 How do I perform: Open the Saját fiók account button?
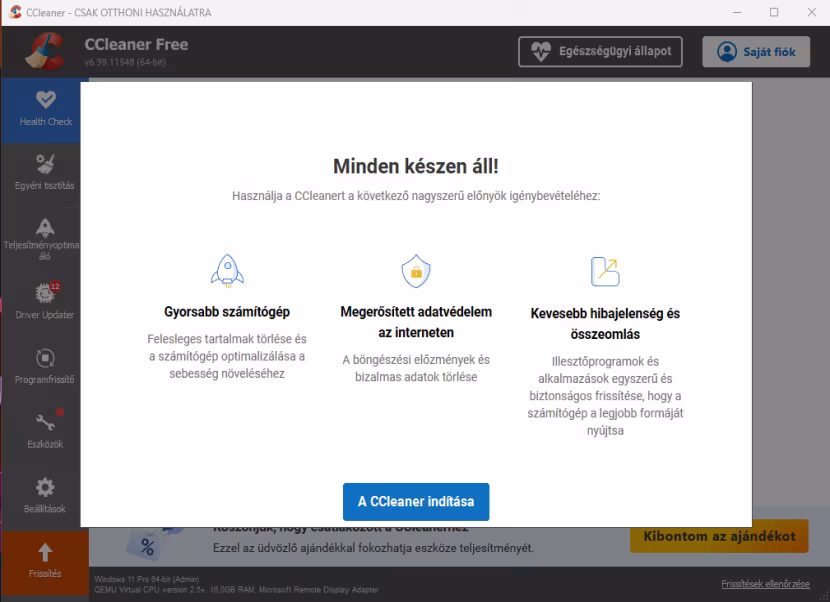click(756, 51)
